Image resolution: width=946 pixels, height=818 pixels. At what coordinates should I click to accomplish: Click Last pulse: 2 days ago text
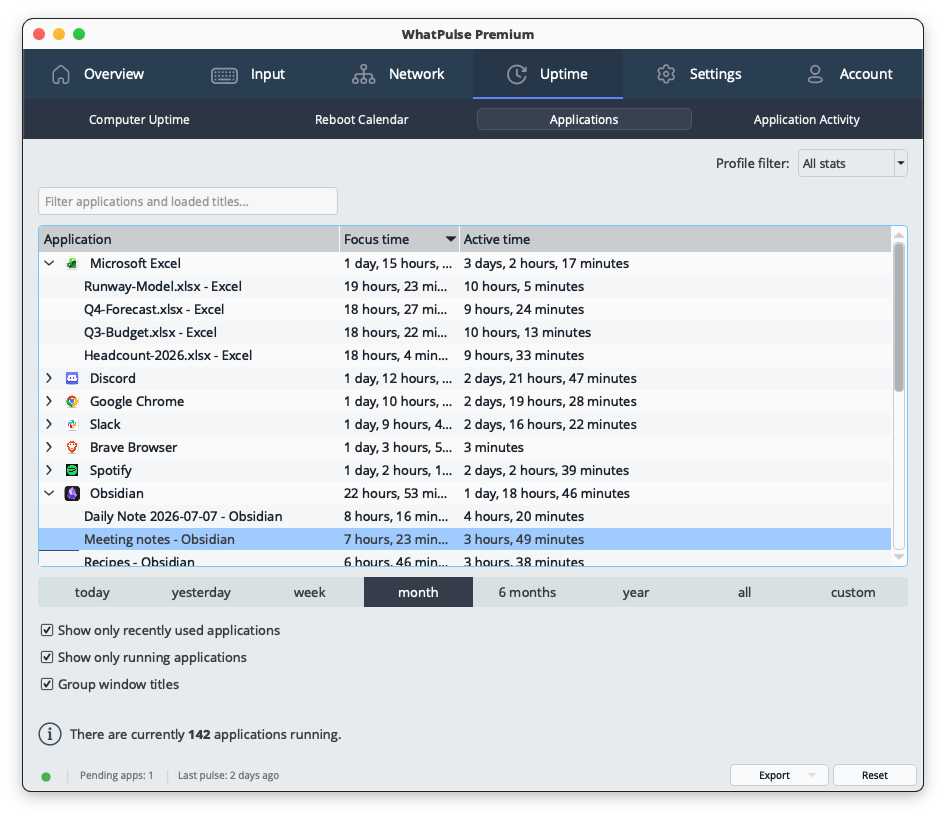tap(228, 775)
